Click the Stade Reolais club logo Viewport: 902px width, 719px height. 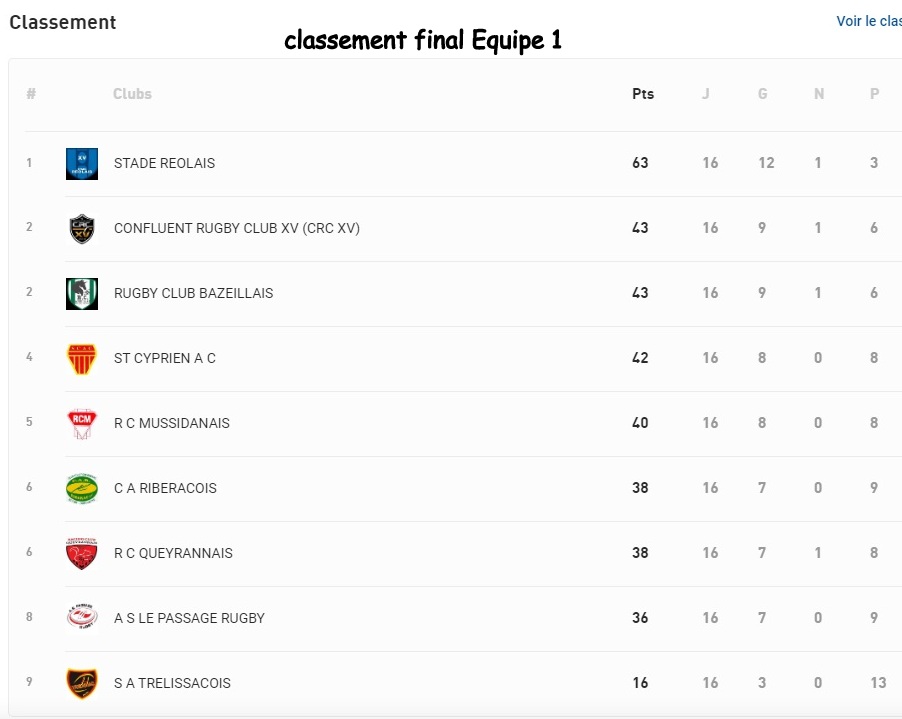click(82, 164)
